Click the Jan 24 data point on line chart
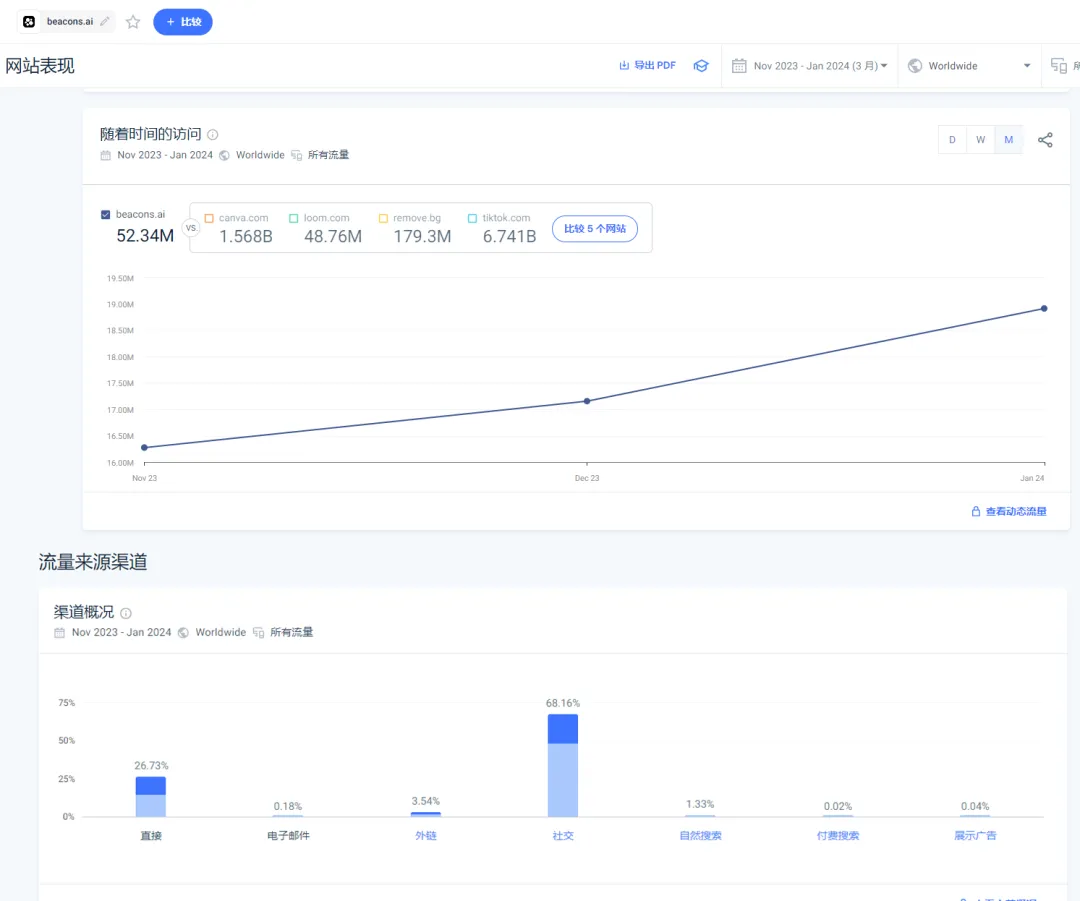Image resolution: width=1080 pixels, height=901 pixels. pos(1044,308)
